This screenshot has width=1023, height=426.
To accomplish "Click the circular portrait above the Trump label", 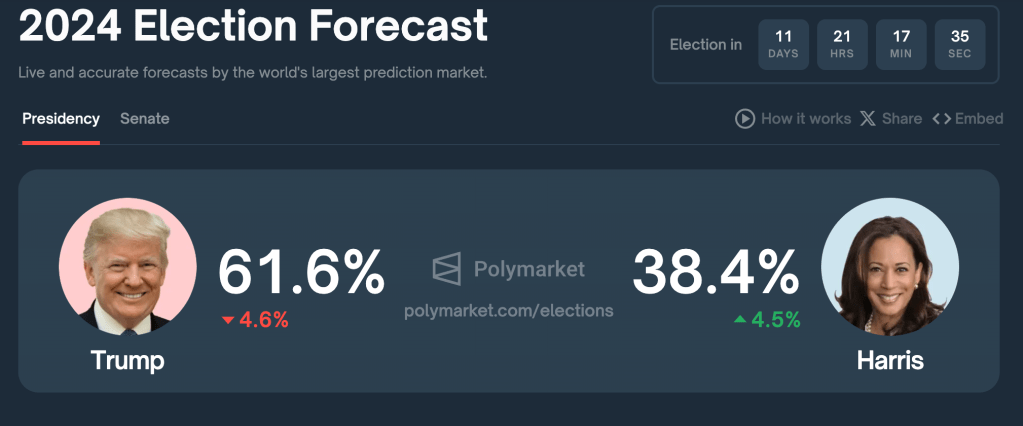I will [x=128, y=266].
